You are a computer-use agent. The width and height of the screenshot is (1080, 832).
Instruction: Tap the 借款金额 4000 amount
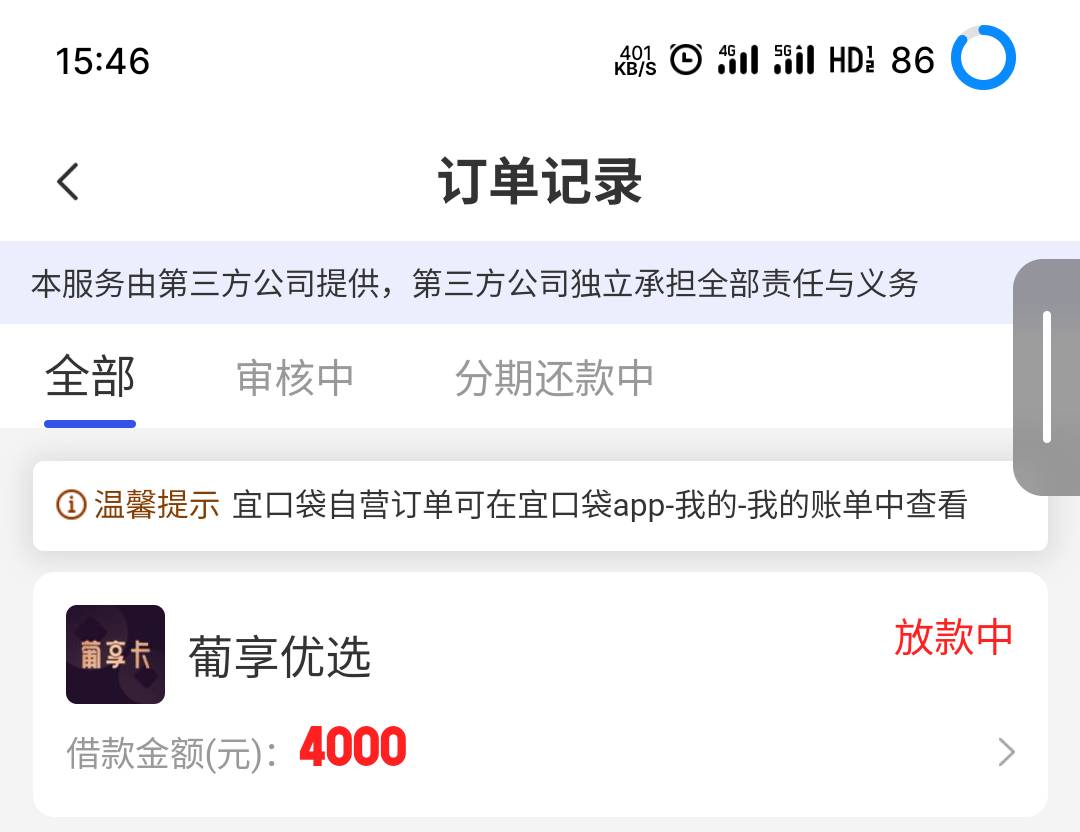pyautogui.click(x=353, y=747)
